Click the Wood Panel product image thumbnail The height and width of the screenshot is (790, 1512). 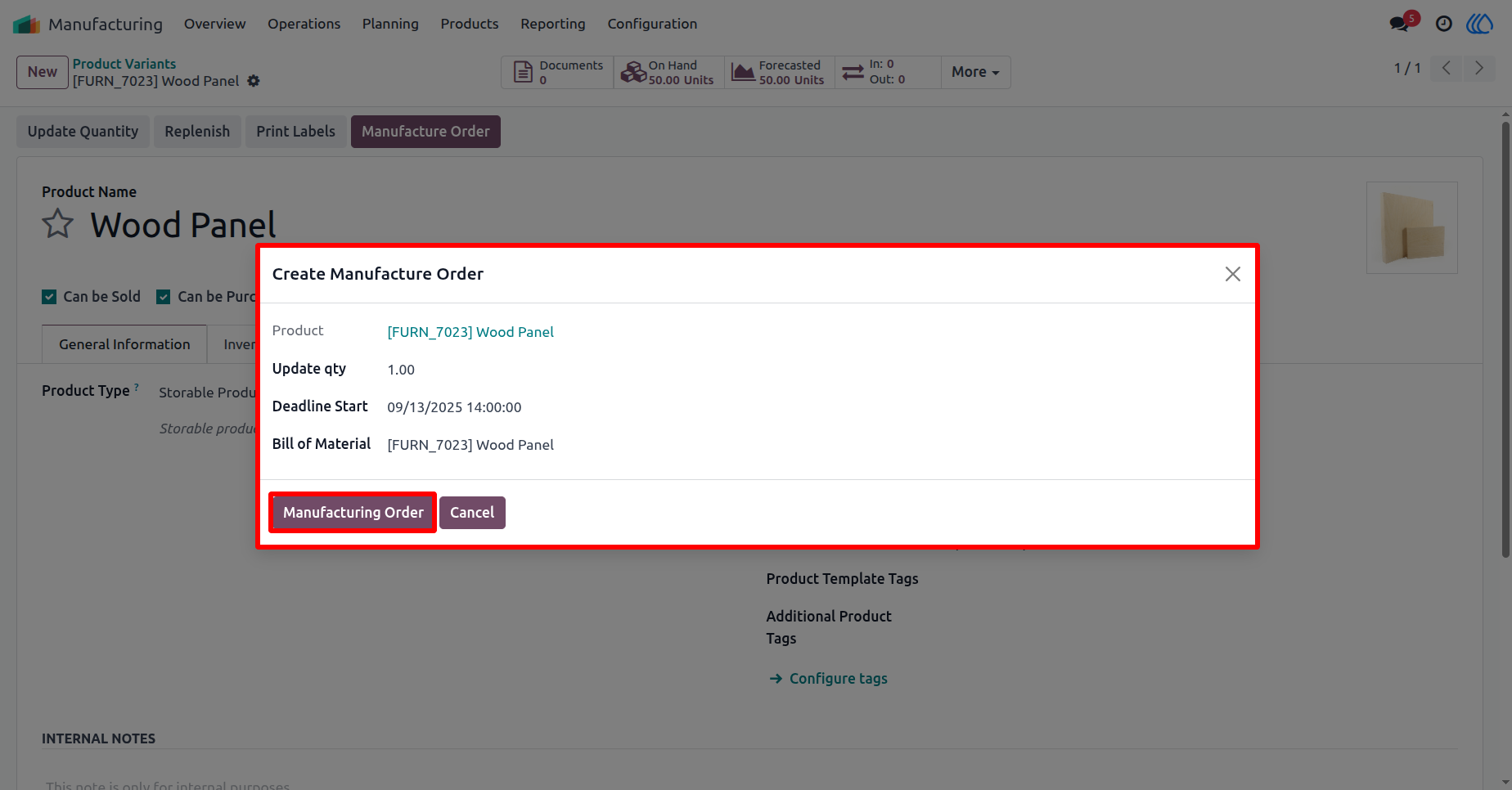click(x=1412, y=227)
